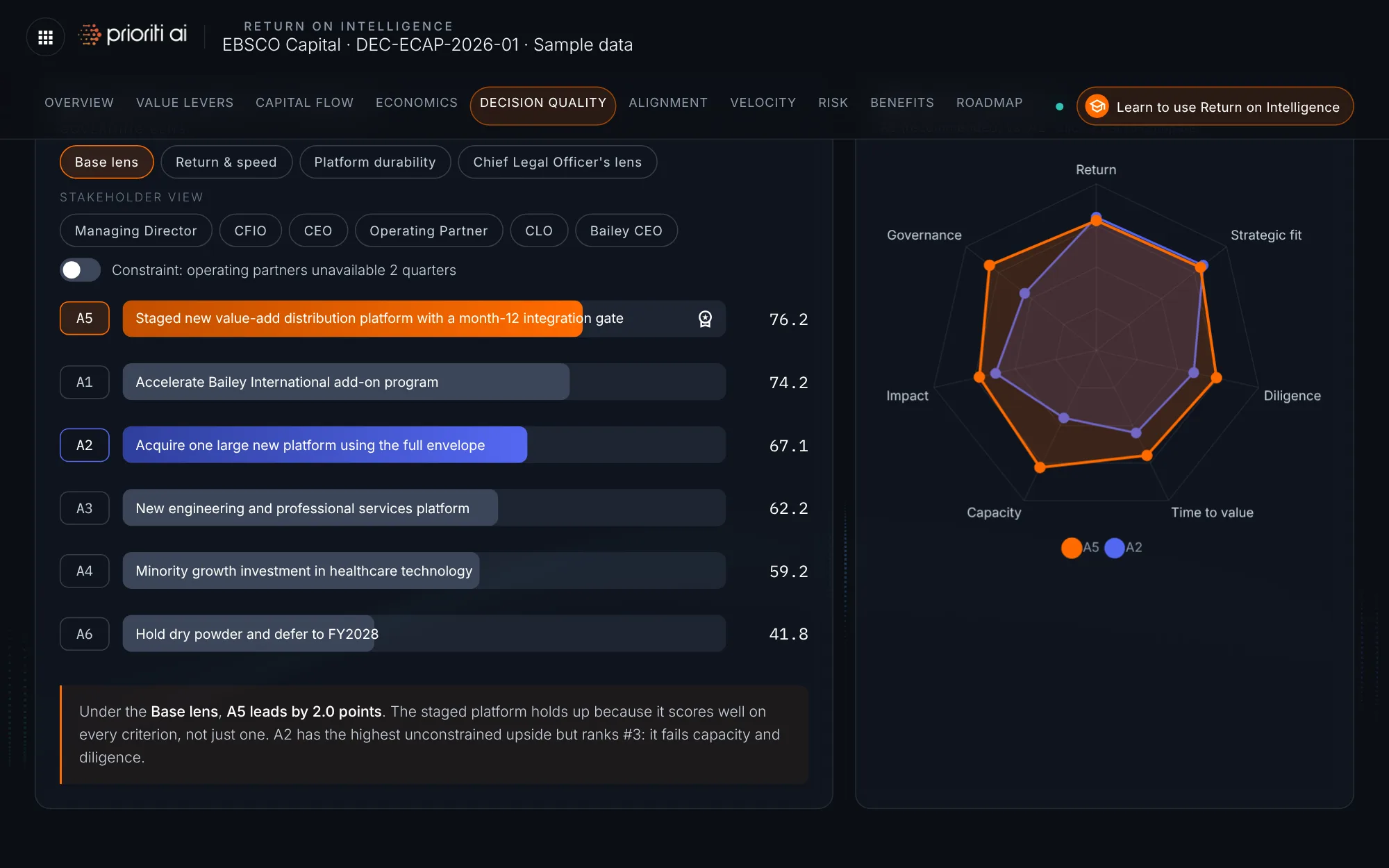The height and width of the screenshot is (868, 1389).
Task: Switch to Capital Flow tab
Action: point(305,103)
